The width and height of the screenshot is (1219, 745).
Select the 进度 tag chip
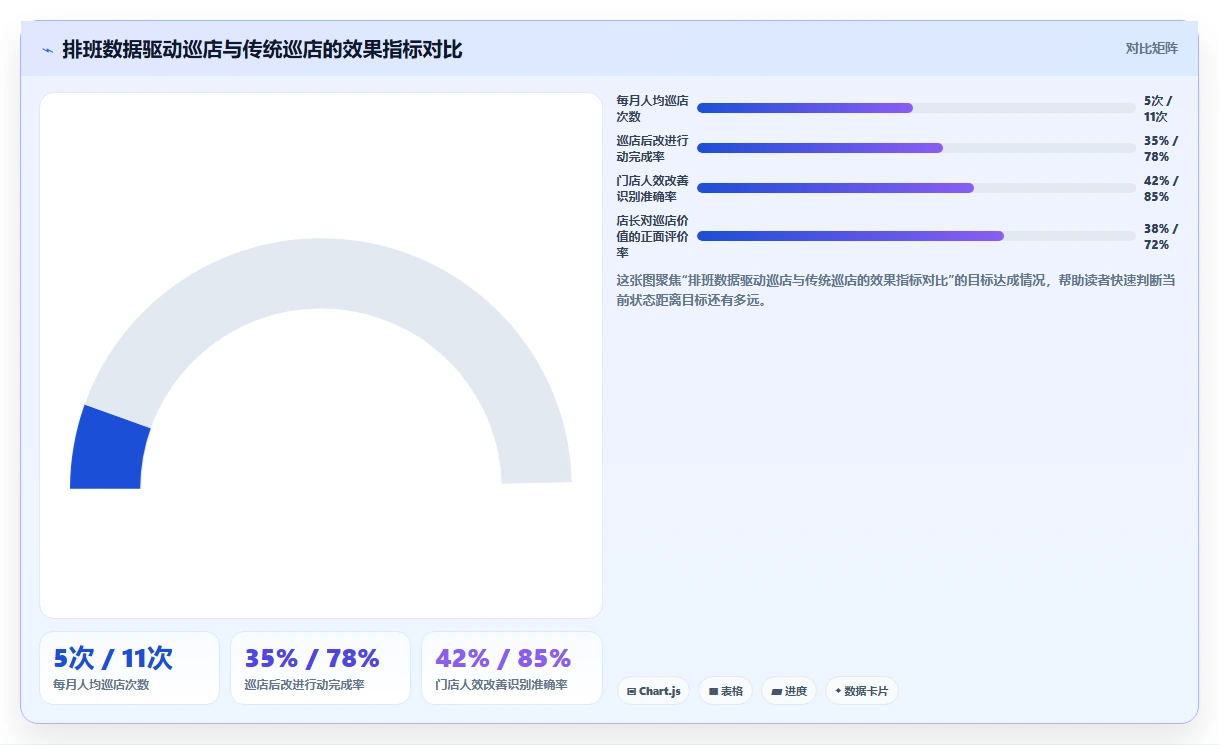pos(789,691)
